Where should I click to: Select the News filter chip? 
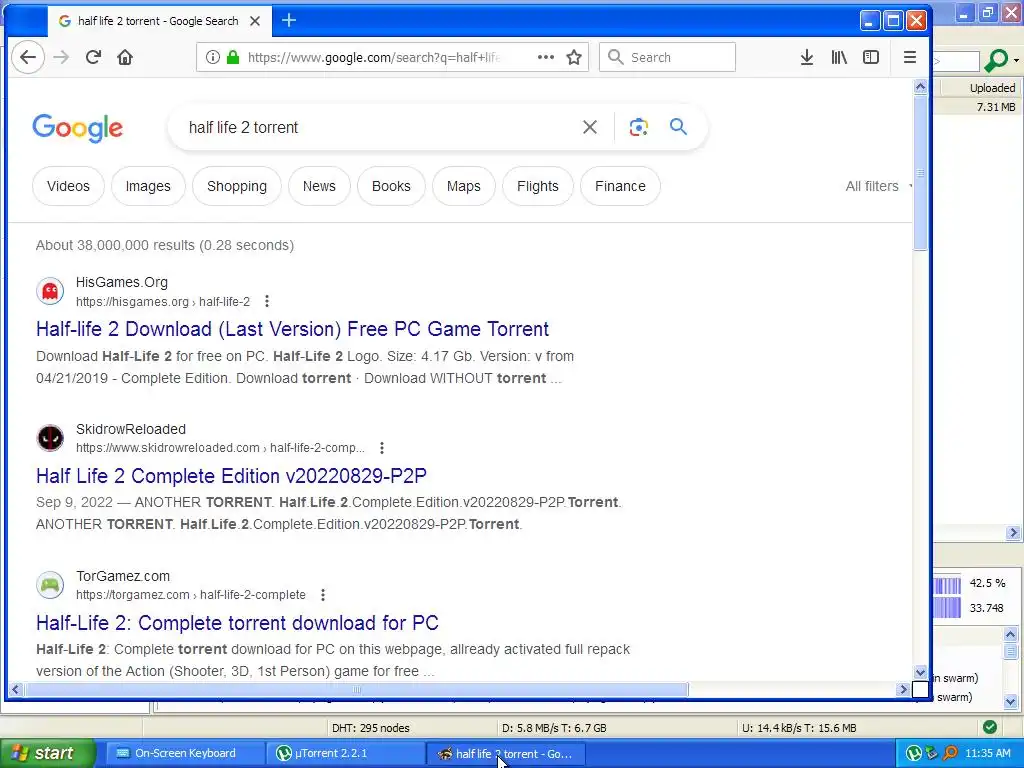click(x=319, y=186)
